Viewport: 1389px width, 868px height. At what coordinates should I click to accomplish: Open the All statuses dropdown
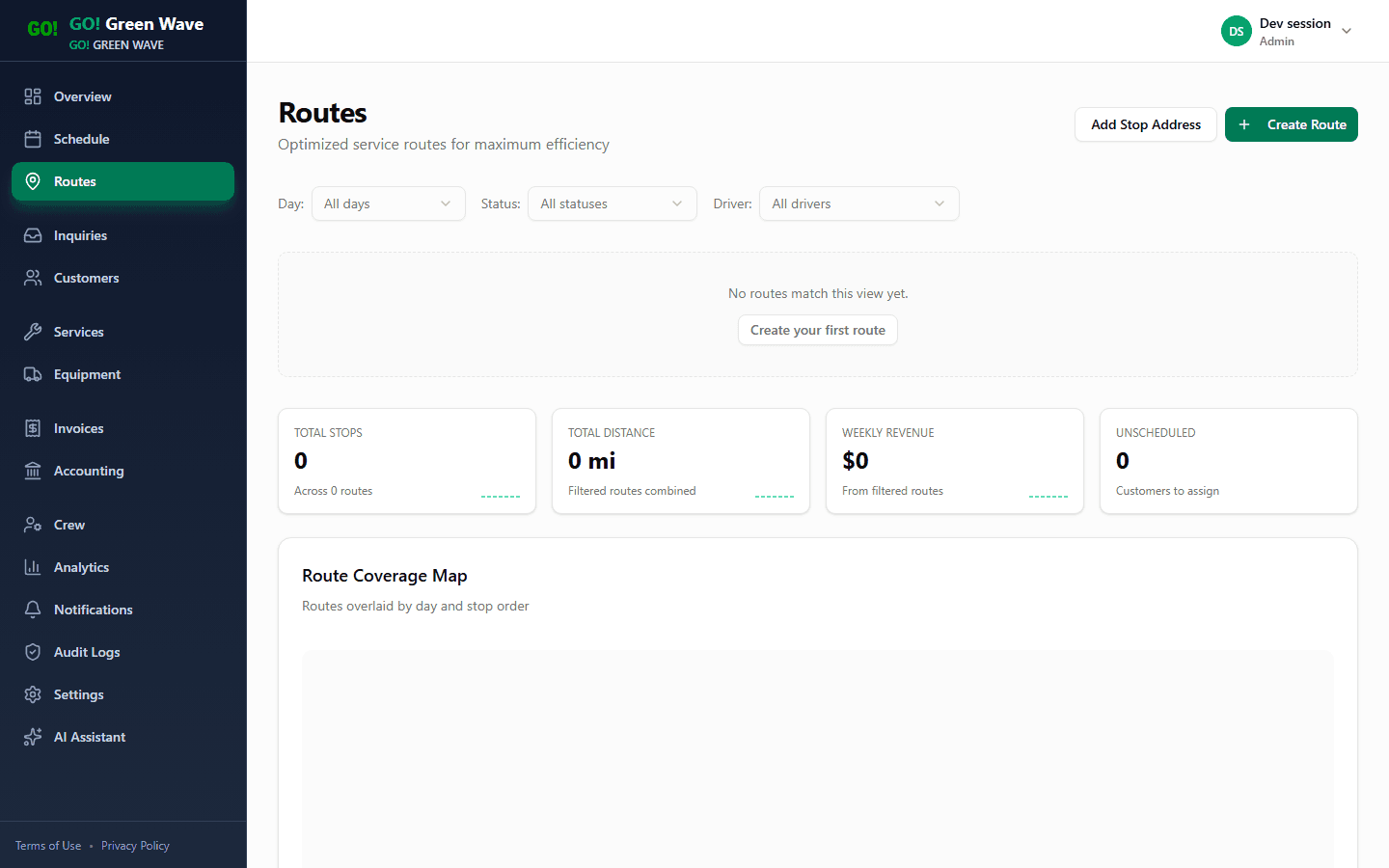[x=612, y=203]
